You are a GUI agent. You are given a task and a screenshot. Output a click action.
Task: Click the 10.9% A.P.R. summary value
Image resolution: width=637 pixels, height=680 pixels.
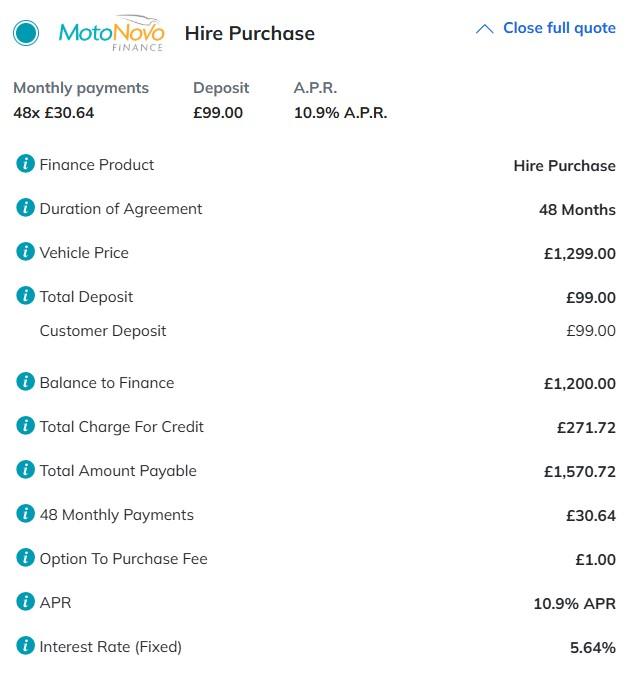click(340, 113)
